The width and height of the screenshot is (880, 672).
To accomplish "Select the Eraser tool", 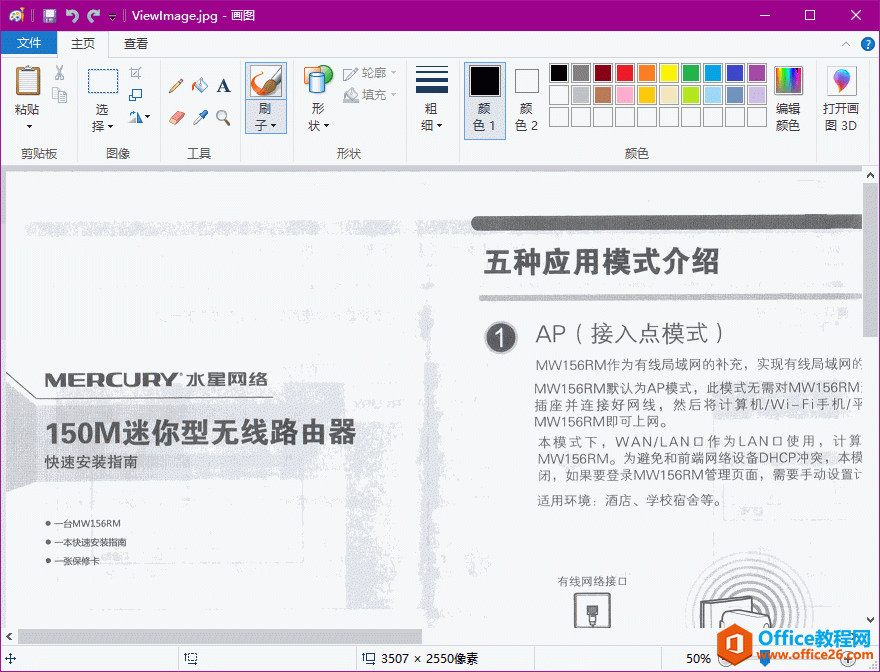I will [x=176, y=118].
